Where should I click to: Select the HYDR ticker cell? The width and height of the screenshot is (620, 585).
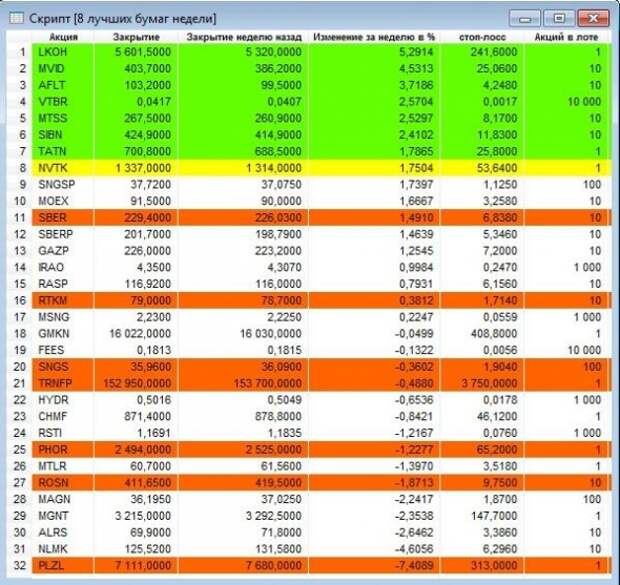click(x=63, y=400)
